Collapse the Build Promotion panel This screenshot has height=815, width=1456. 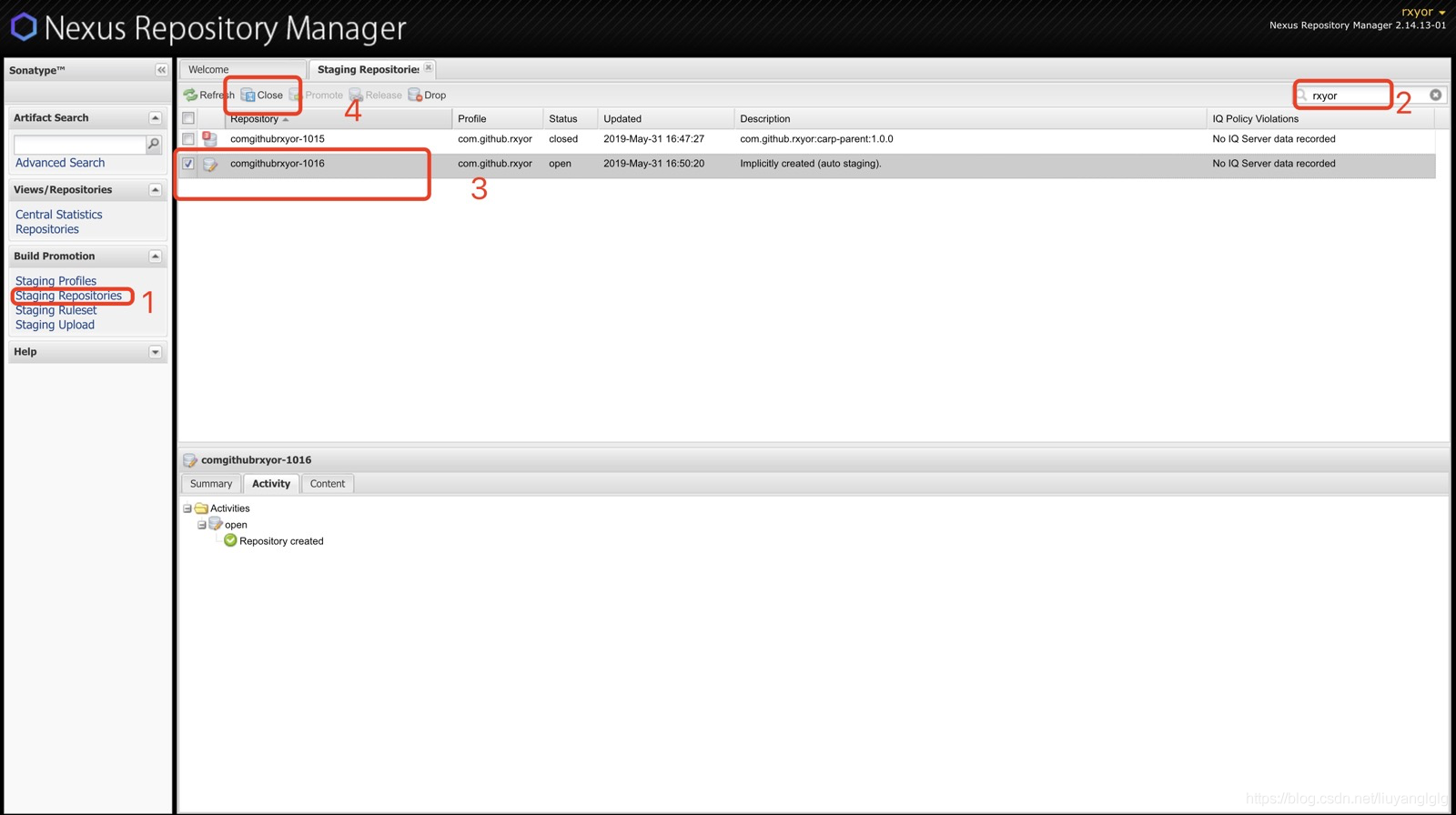(x=155, y=257)
